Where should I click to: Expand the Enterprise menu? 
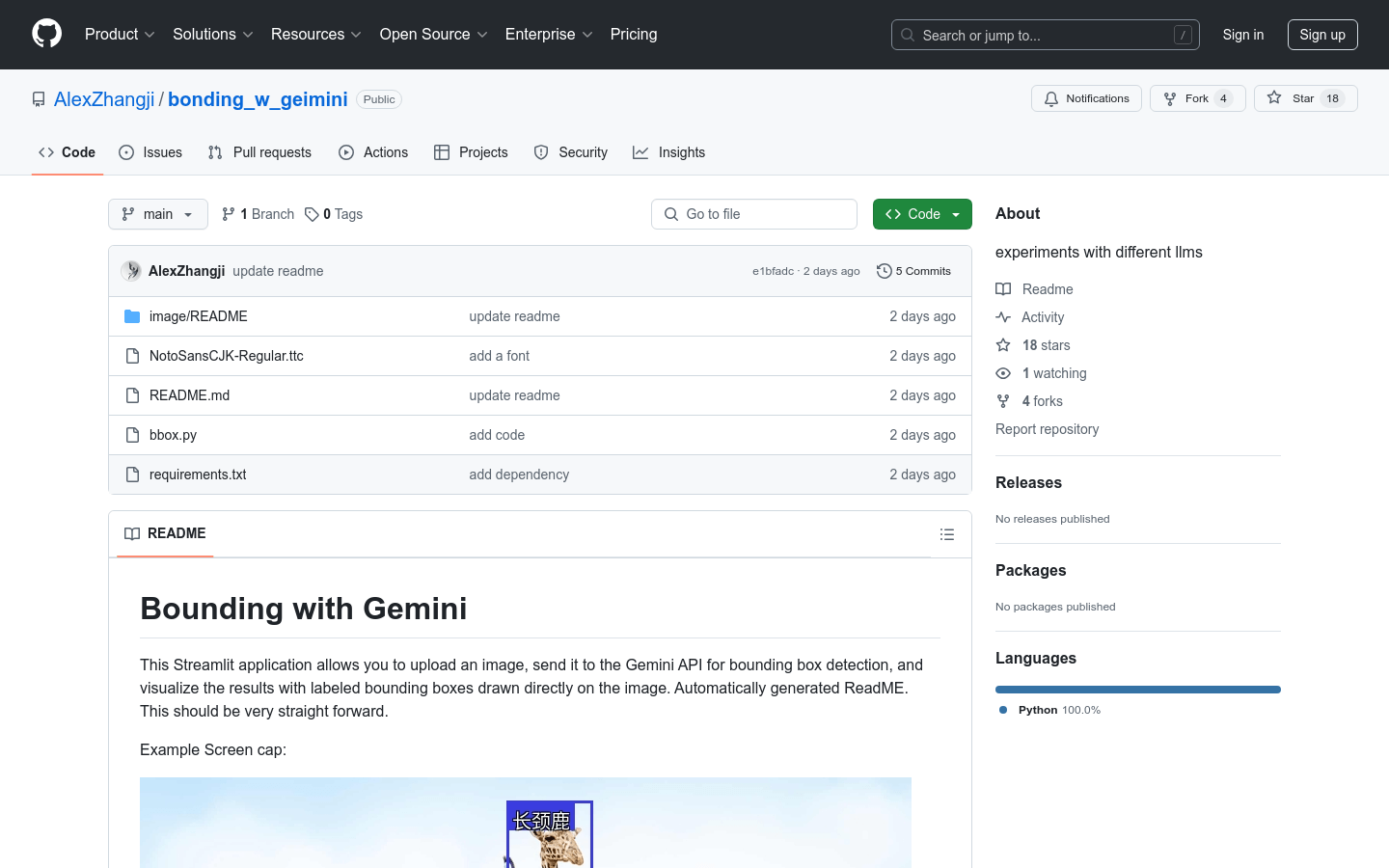tap(549, 35)
